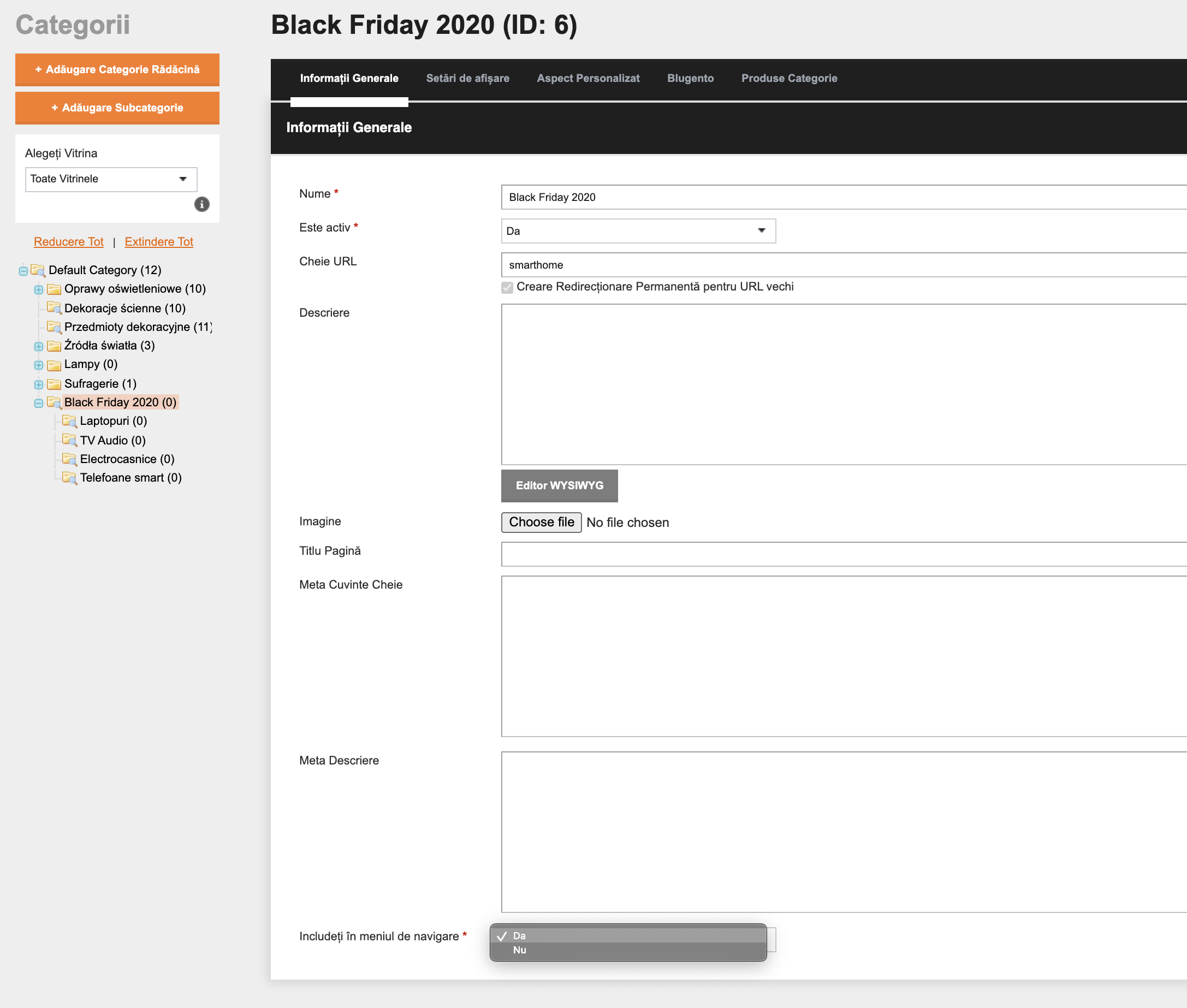Click the Cheie URL input field
Image resolution: width=1187 pixels, height=1008 pixels.
(x=844, y=265)
